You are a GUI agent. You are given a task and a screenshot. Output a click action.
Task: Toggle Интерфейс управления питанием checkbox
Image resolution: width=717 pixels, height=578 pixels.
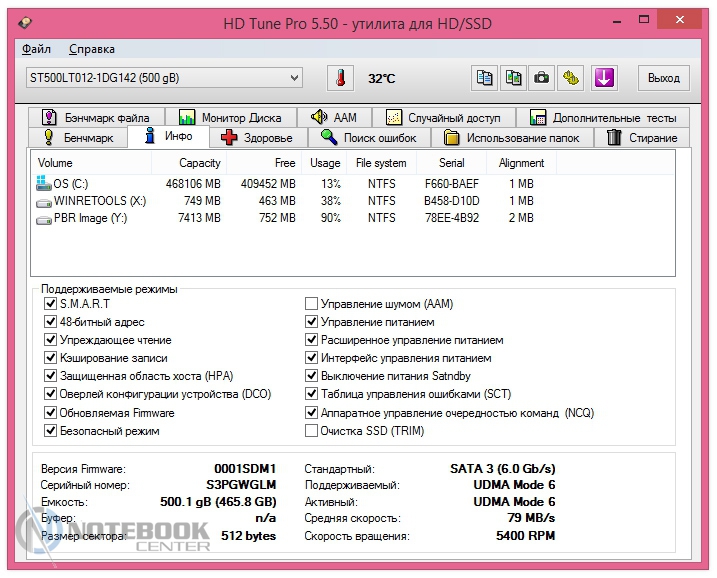click(x=311, y=358)
